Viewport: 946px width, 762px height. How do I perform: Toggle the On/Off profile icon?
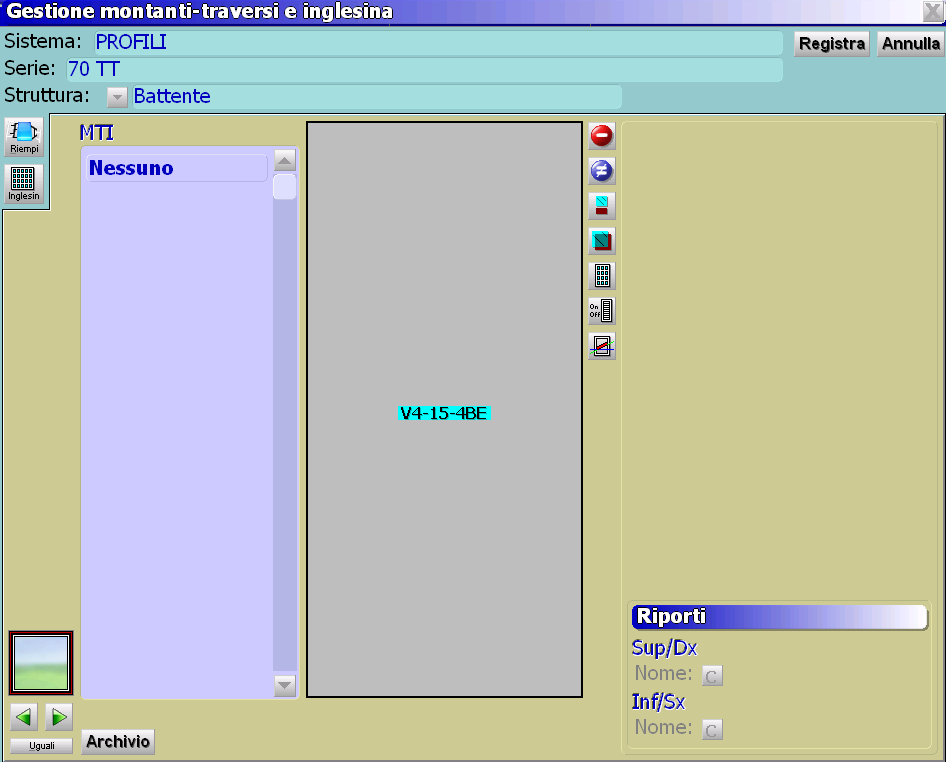click(602, 311)
